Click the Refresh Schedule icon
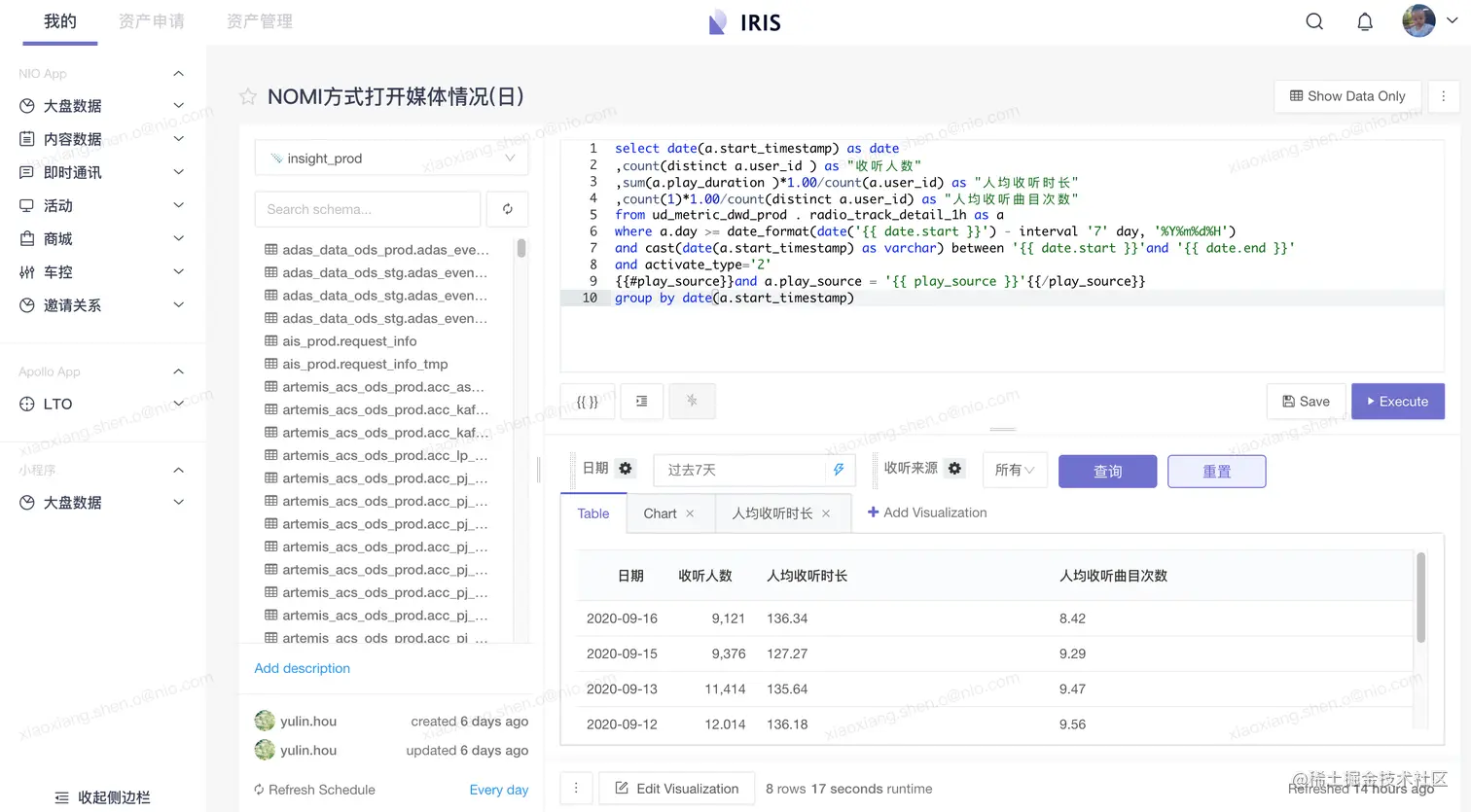This screenshot has width=1471, height=812. tap(259, 790)
